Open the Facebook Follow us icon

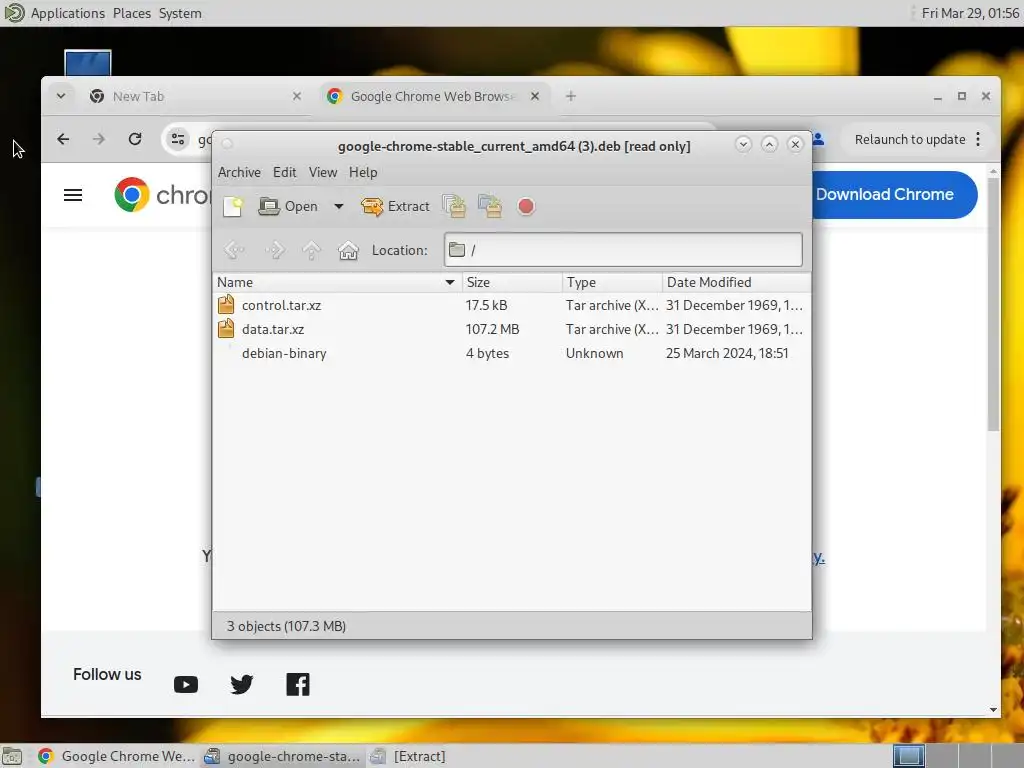pyautogui.click(x=298, y=684)
